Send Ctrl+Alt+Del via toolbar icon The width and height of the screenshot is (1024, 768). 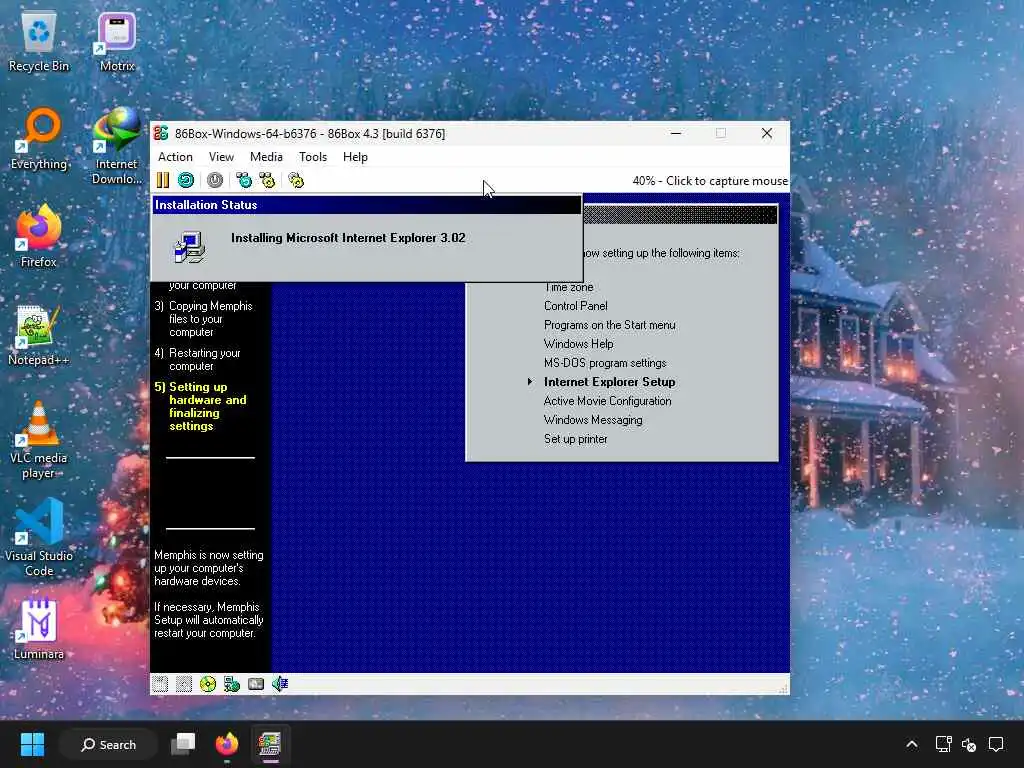(x=244, y=180)
